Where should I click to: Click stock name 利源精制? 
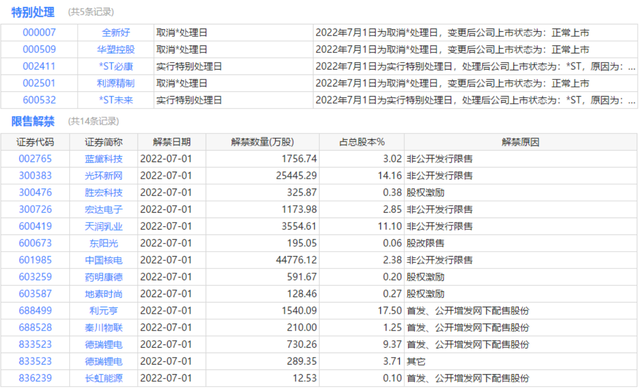[x=116, y=83]
